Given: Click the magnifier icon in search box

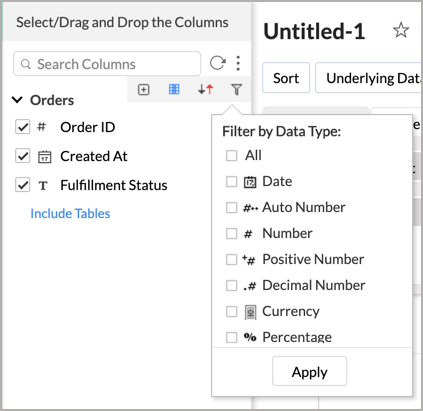Looking at the screenshot, I should click(26, 64).
